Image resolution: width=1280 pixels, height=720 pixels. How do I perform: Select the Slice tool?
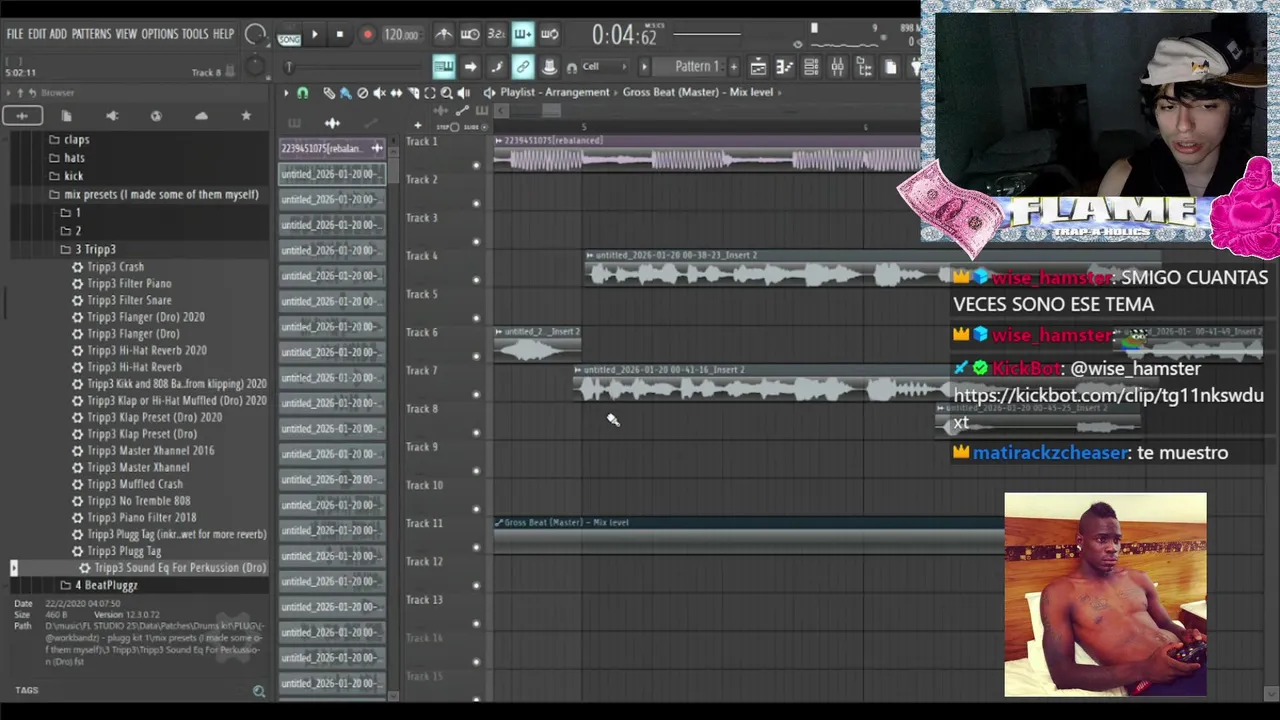pyautogui.click(x=413, y=92)
